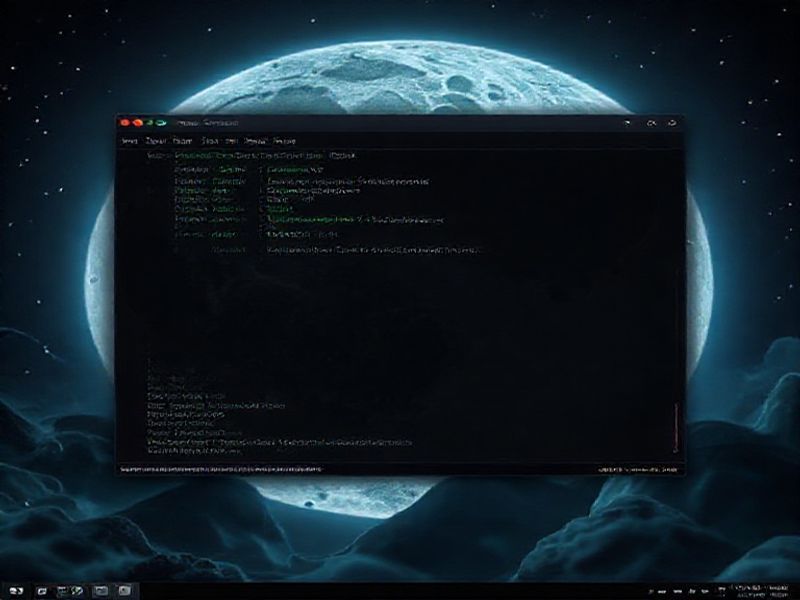Open the system tray clock and date

[760, 591]
